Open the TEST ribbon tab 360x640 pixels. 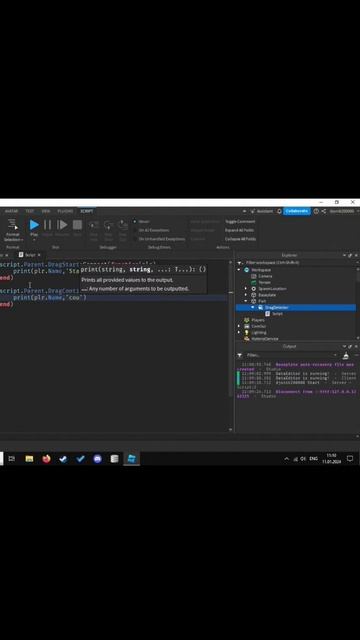pyautogui.click(x=29, y=211)
